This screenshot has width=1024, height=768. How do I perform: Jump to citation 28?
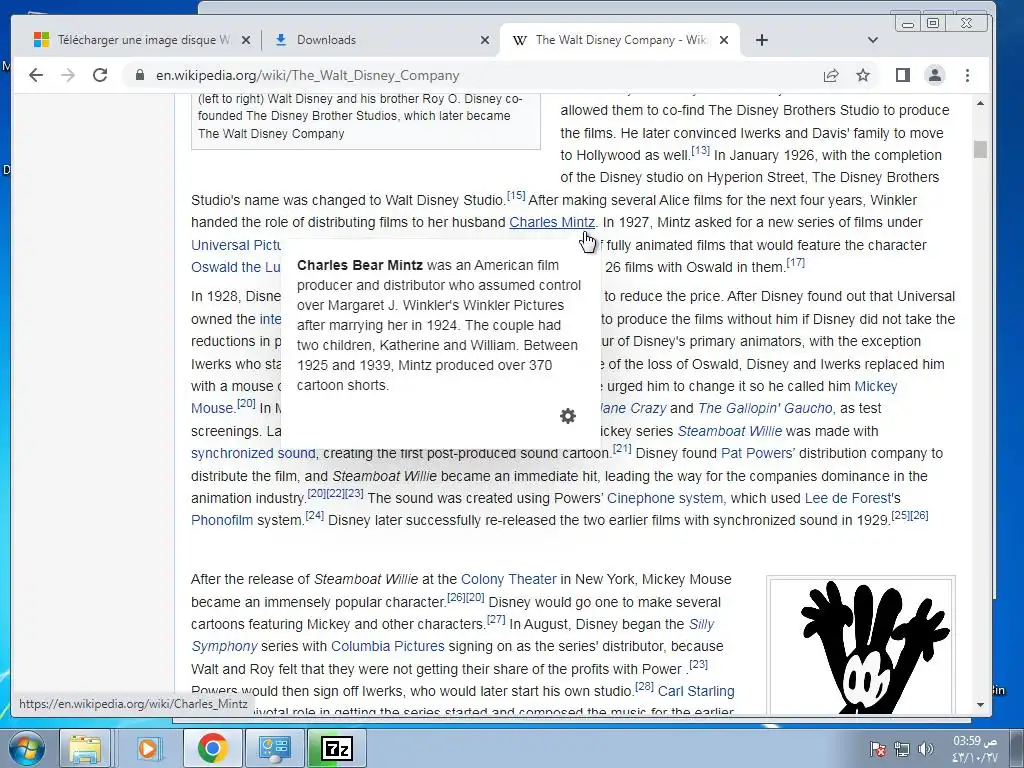[645, 686]
